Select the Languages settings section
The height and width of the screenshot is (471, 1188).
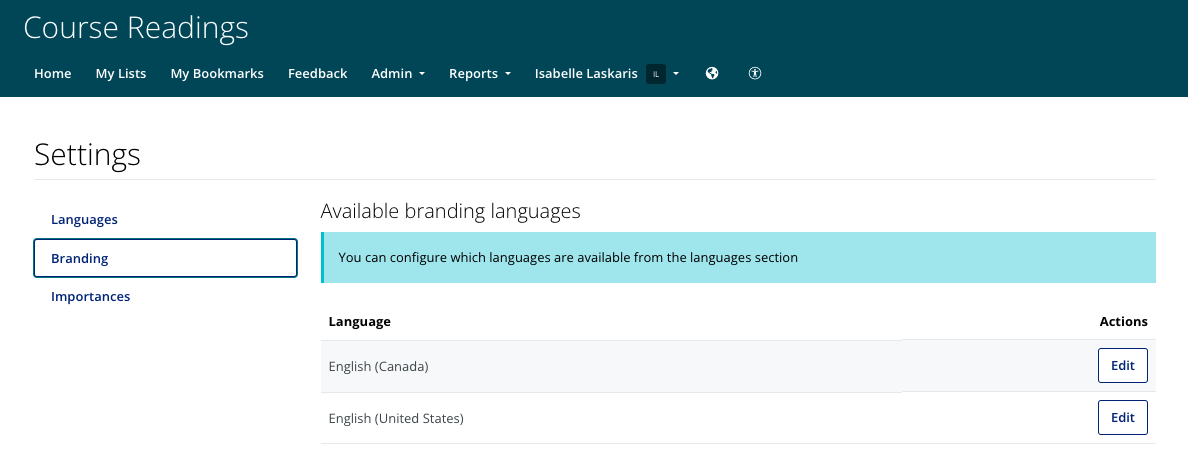[x=165, y=220]
